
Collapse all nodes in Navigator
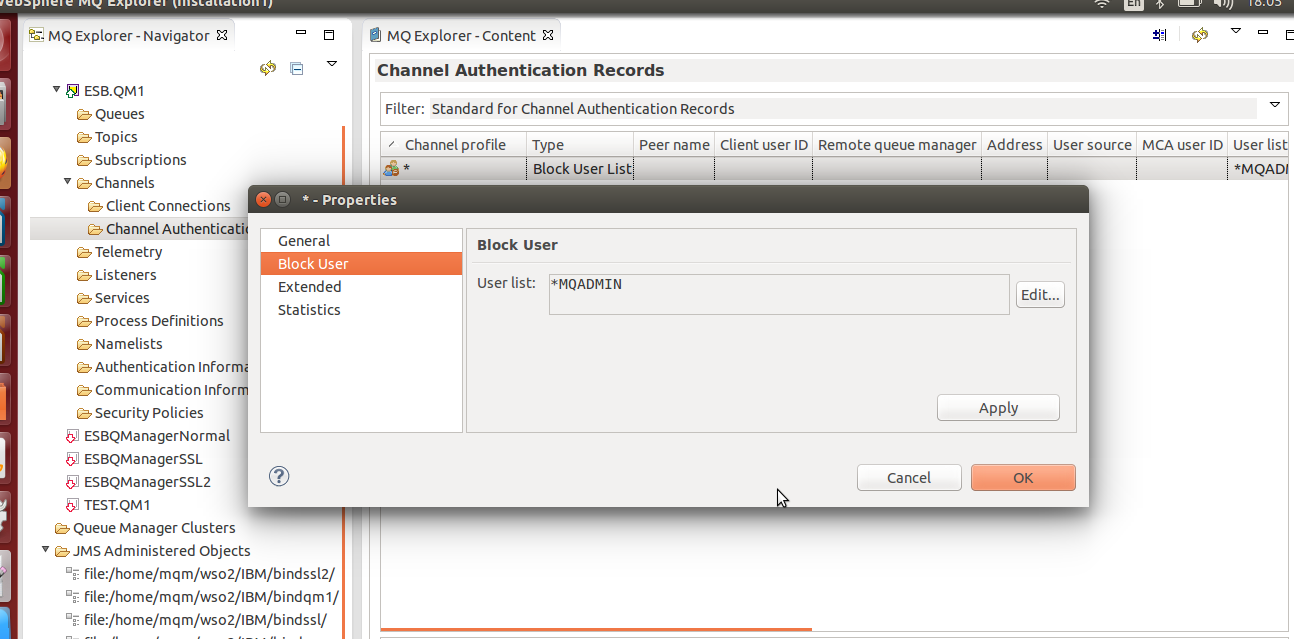click(x=296, y=68)
